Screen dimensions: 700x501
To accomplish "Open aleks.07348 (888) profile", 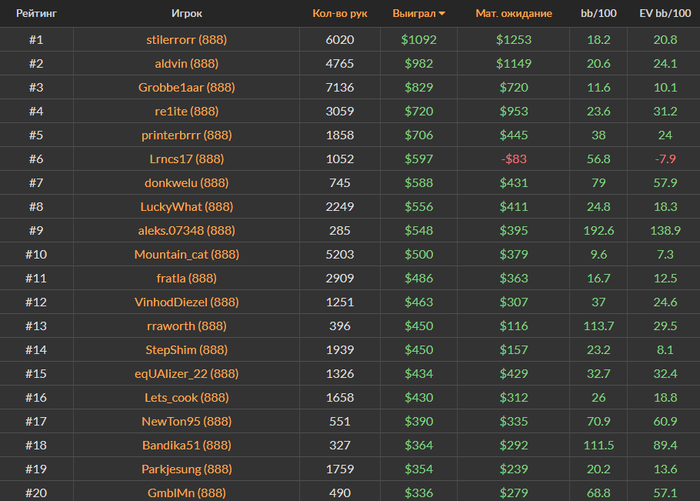I will click(x=187, y=230).
